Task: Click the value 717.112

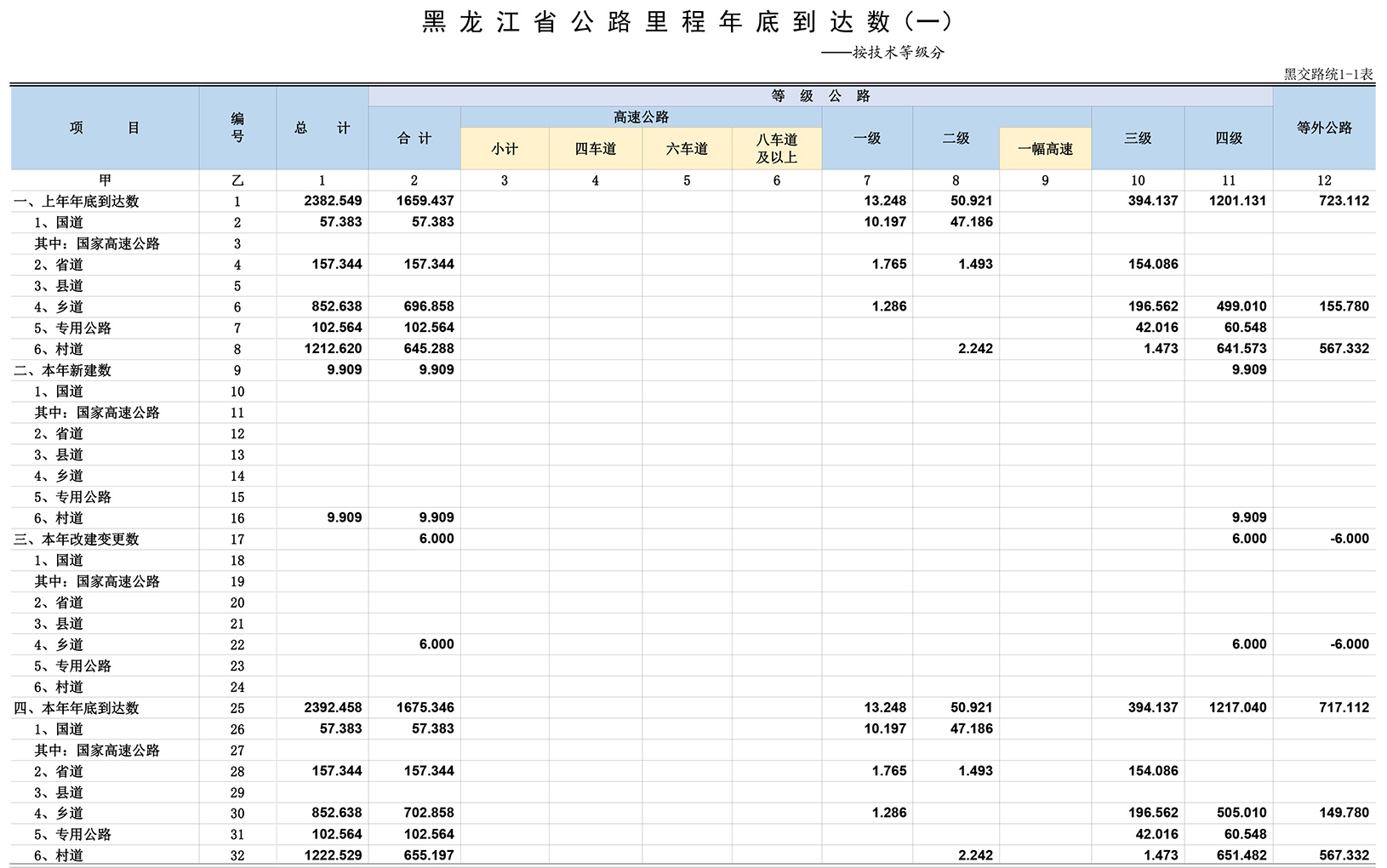Action: coord(1344,708)
